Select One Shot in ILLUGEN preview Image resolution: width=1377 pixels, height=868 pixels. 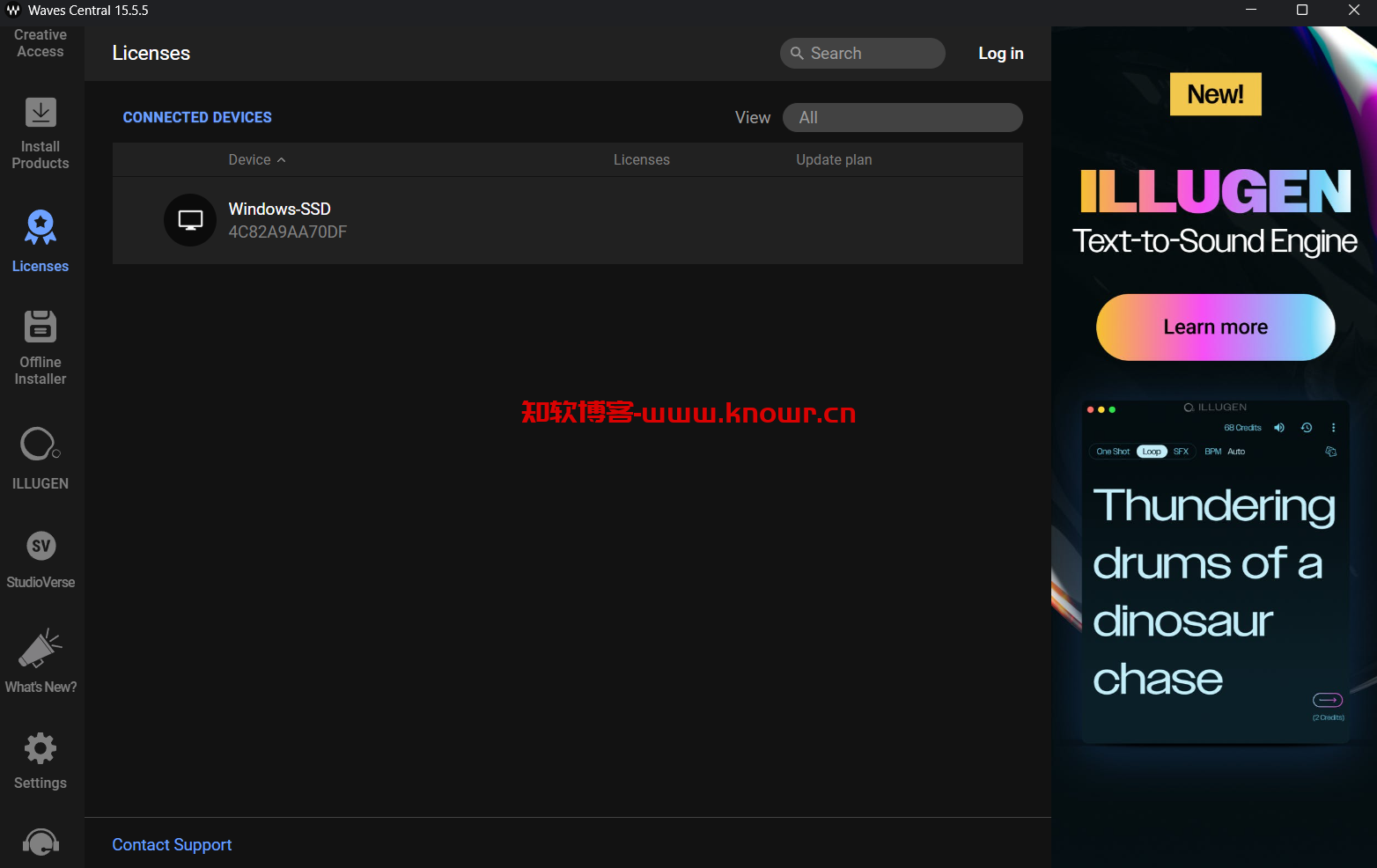coord(1113,452)
